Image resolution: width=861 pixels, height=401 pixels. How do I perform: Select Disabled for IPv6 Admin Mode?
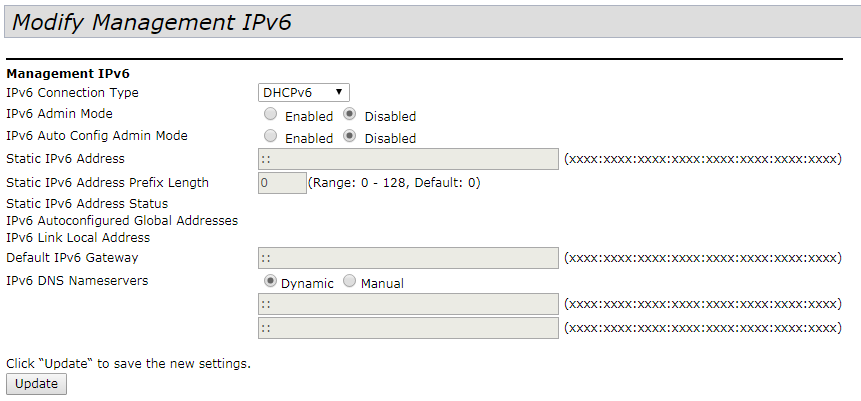[350, 115]
